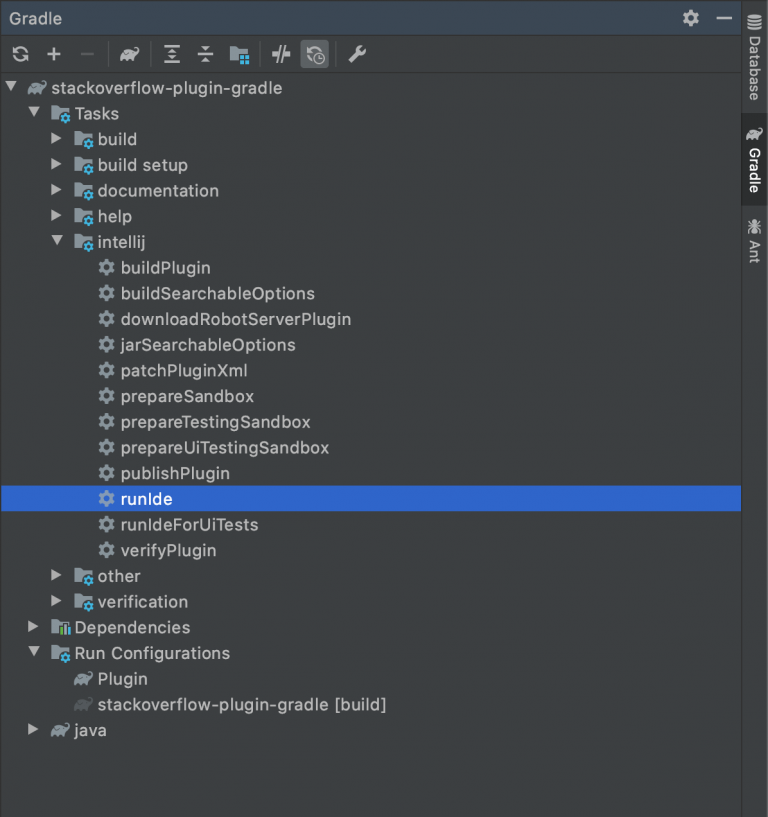Screen dimensions: 768x817
Task: Reload all Gradle projects
Action: (x=21, y=54)
